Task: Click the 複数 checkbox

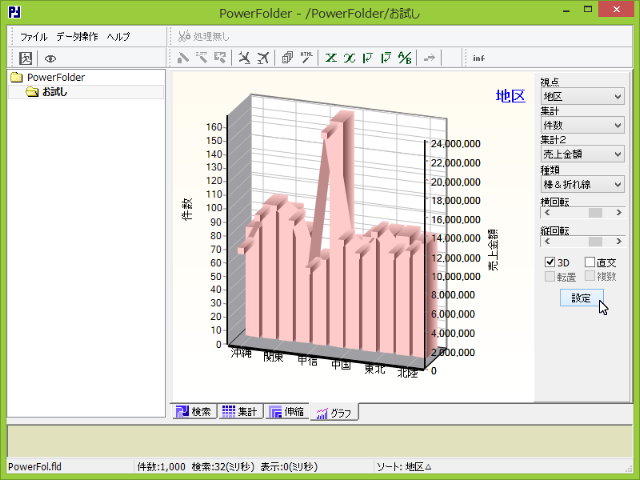Action: [590, 276]
